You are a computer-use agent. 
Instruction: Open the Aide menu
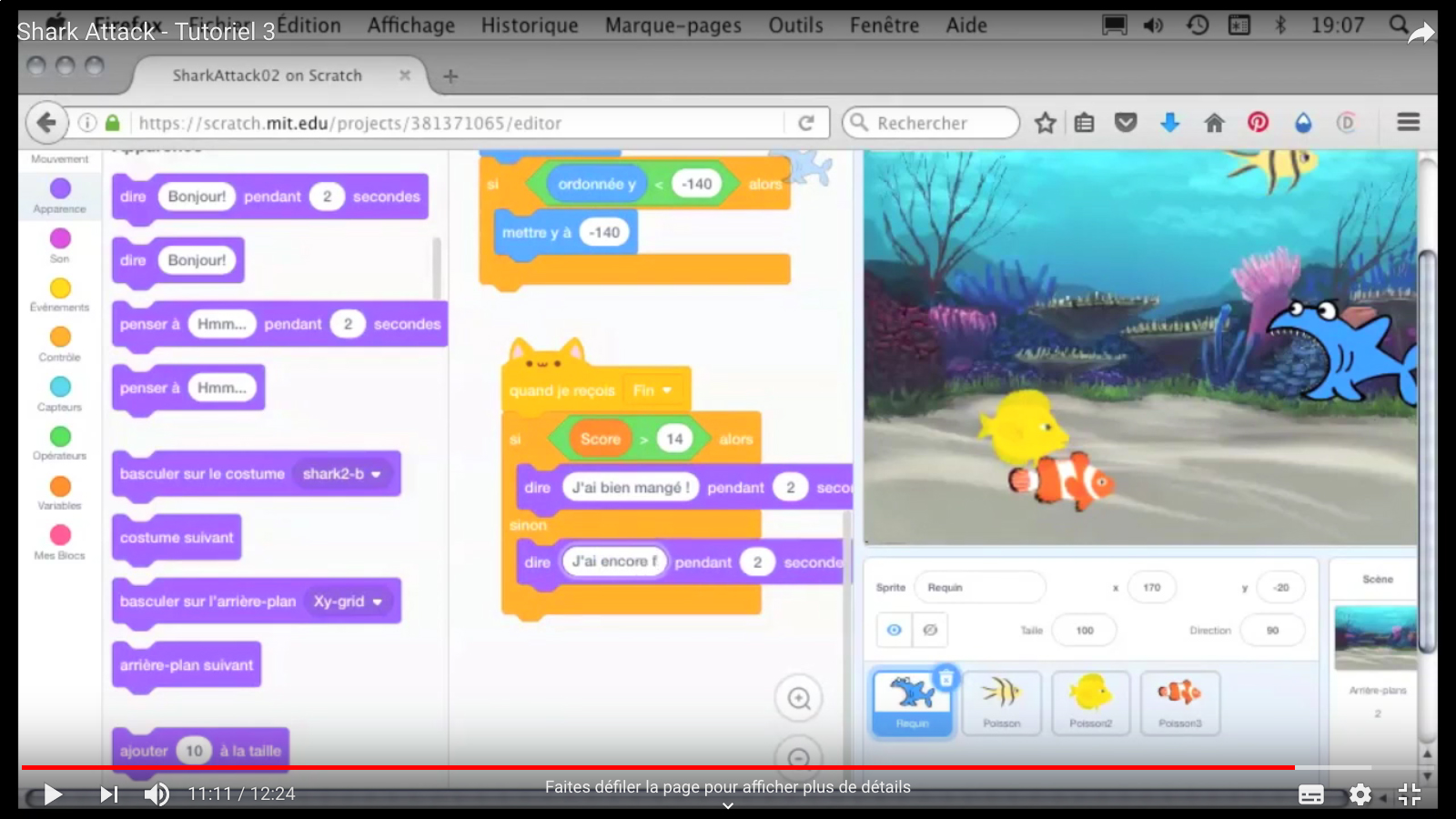click(966, 25)
